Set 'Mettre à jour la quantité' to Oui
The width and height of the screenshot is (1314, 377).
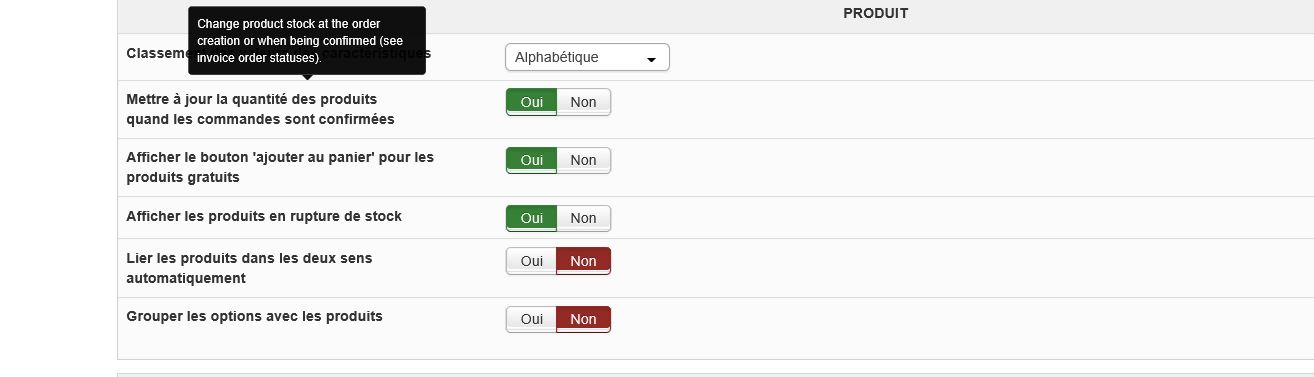(531, 102)
